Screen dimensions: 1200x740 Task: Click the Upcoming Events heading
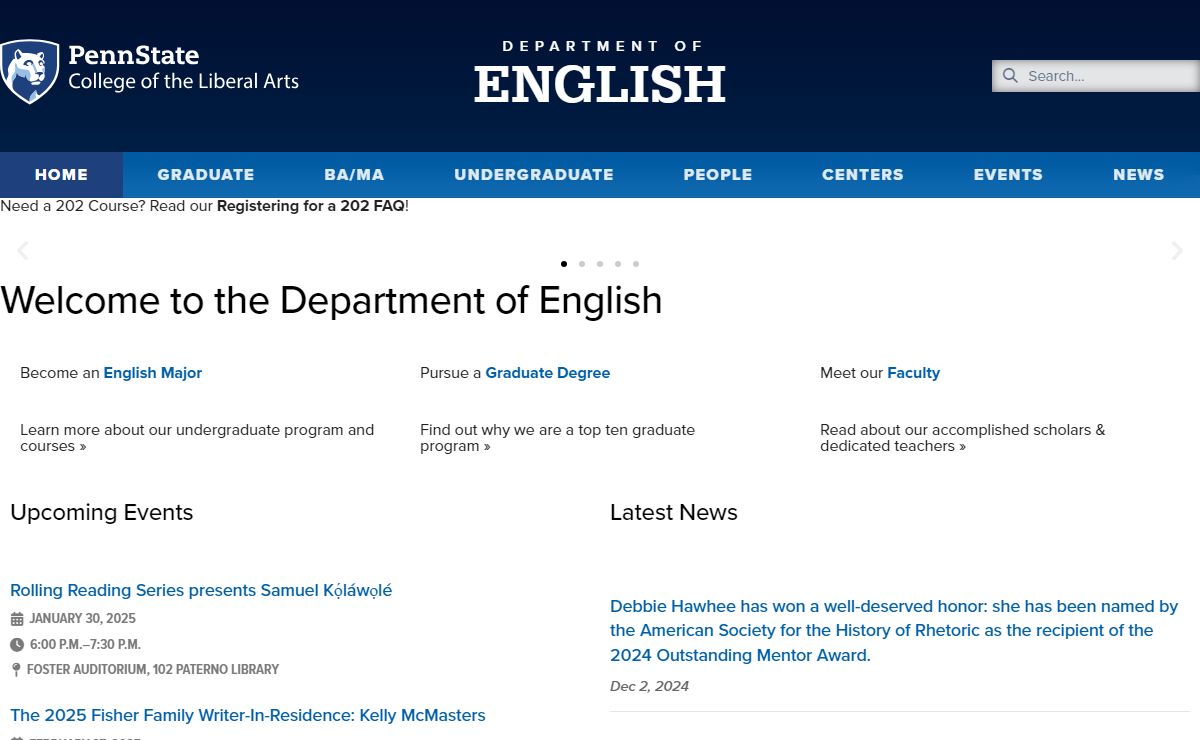point(101,512)
